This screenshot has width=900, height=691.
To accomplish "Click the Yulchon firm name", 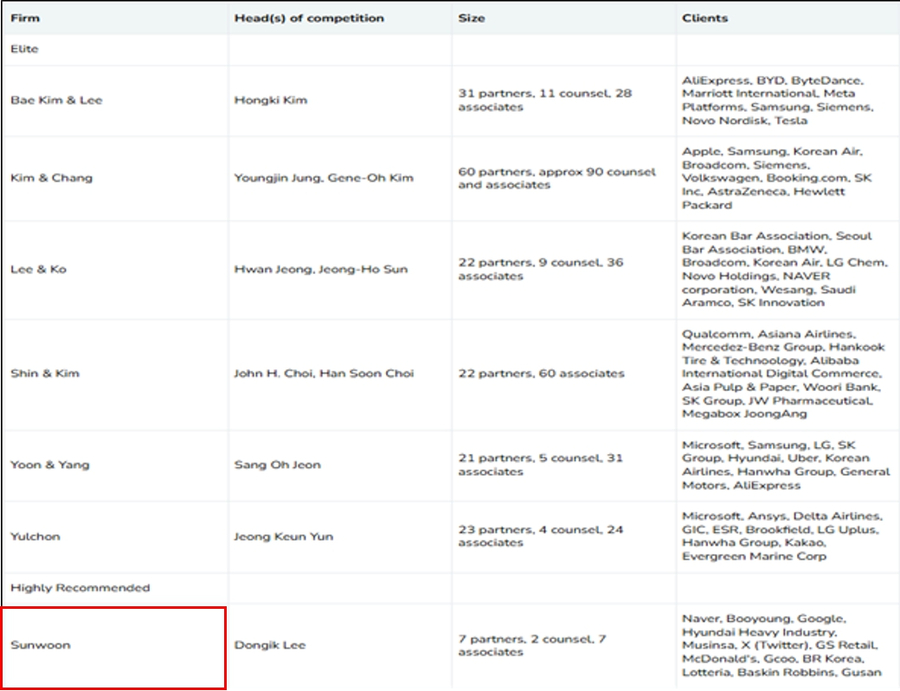I will pos(35,536).
